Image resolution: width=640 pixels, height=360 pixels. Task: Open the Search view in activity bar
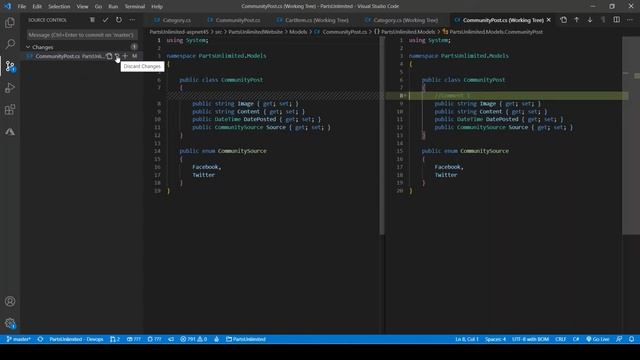click(x=10, y=44)
